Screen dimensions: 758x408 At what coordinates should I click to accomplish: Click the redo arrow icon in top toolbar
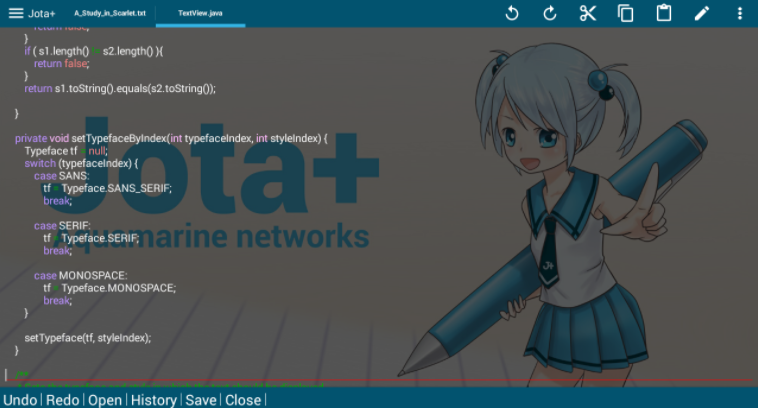point(549,13)
